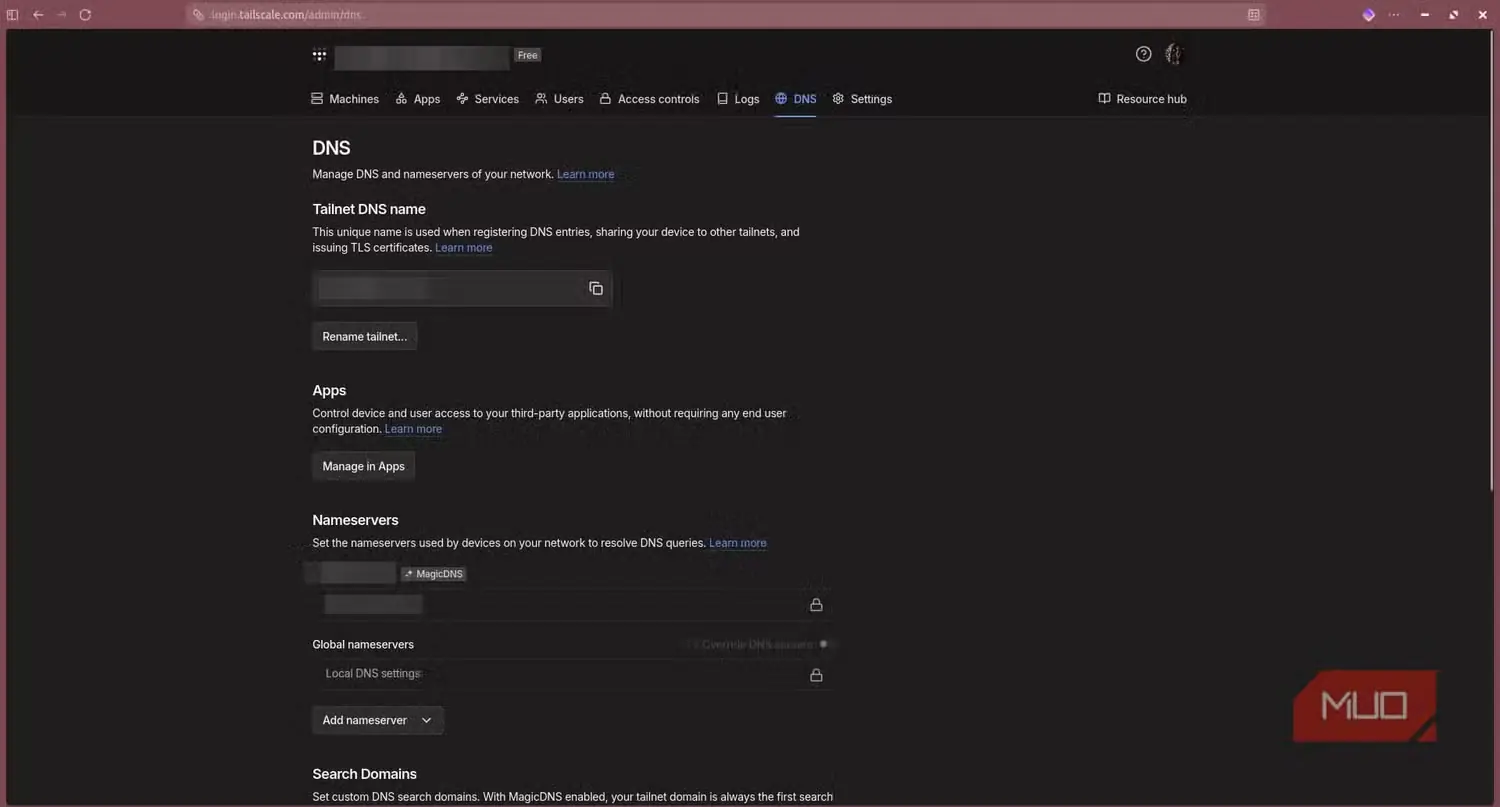Click the Tailscale dots logo
The image size is (1500, 807).
[x=319, y=56]
